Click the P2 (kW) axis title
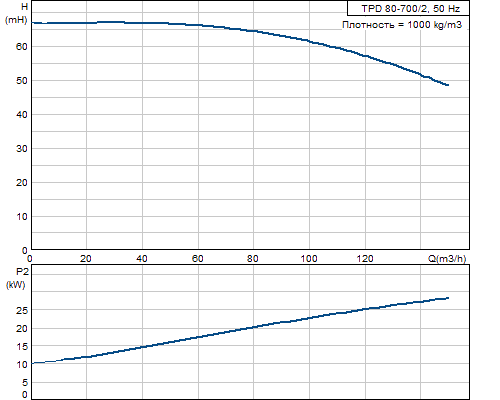 pos(16,278)
